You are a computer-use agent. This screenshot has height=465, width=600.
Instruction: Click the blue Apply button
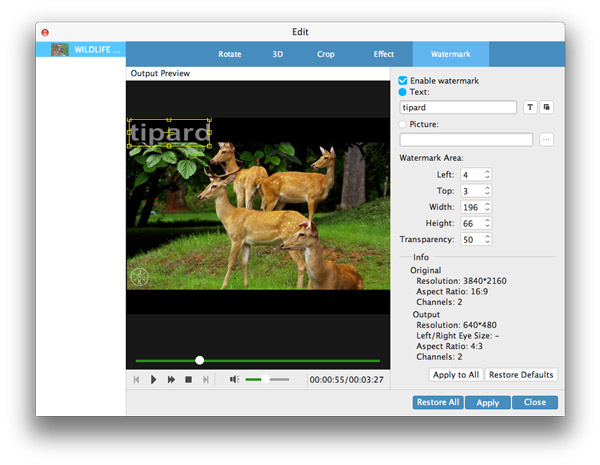488,403
